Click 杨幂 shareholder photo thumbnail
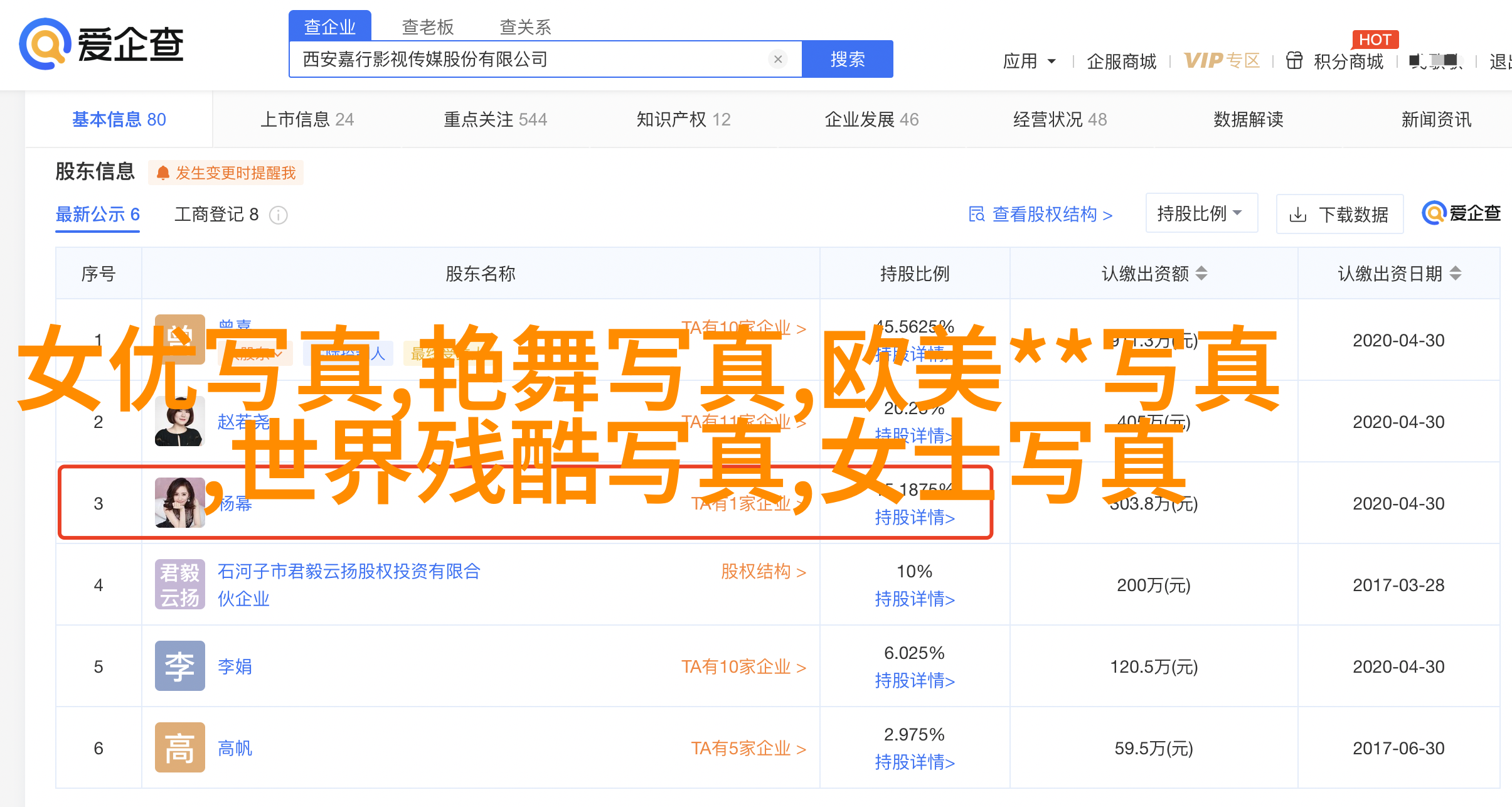This screenshot has height=807, width=1512. click(x=180, y=503)
